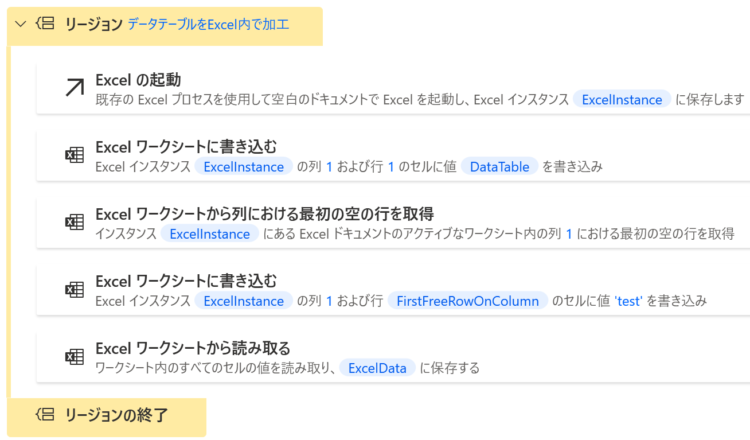Select the Excel の起動 action title
The width and height of the screenshot is (750, 440).
coord(138,80)
